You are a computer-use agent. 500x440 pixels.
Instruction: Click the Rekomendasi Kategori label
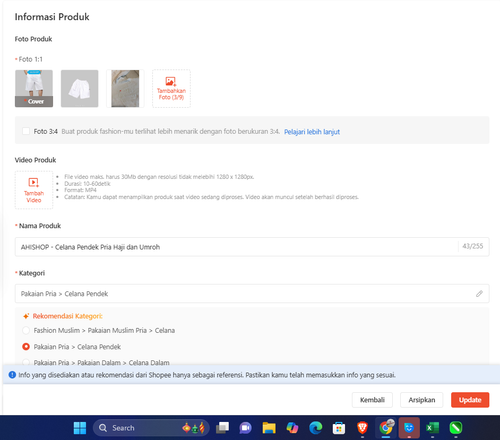click(67, 316)
